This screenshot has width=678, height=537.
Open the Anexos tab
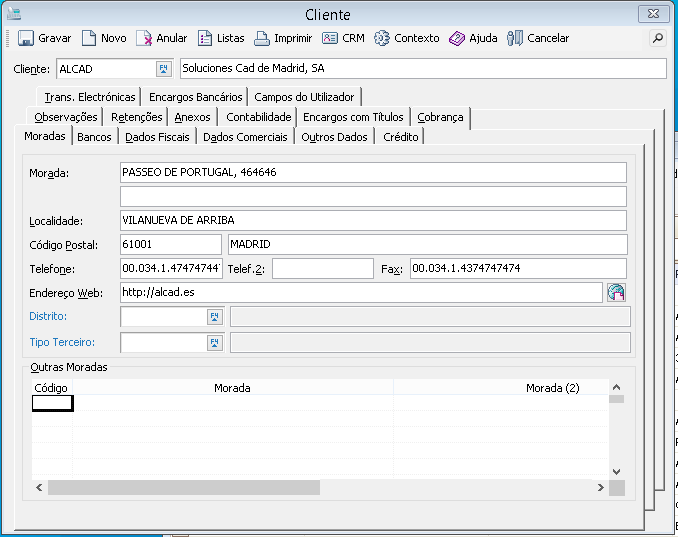[192, 117]
